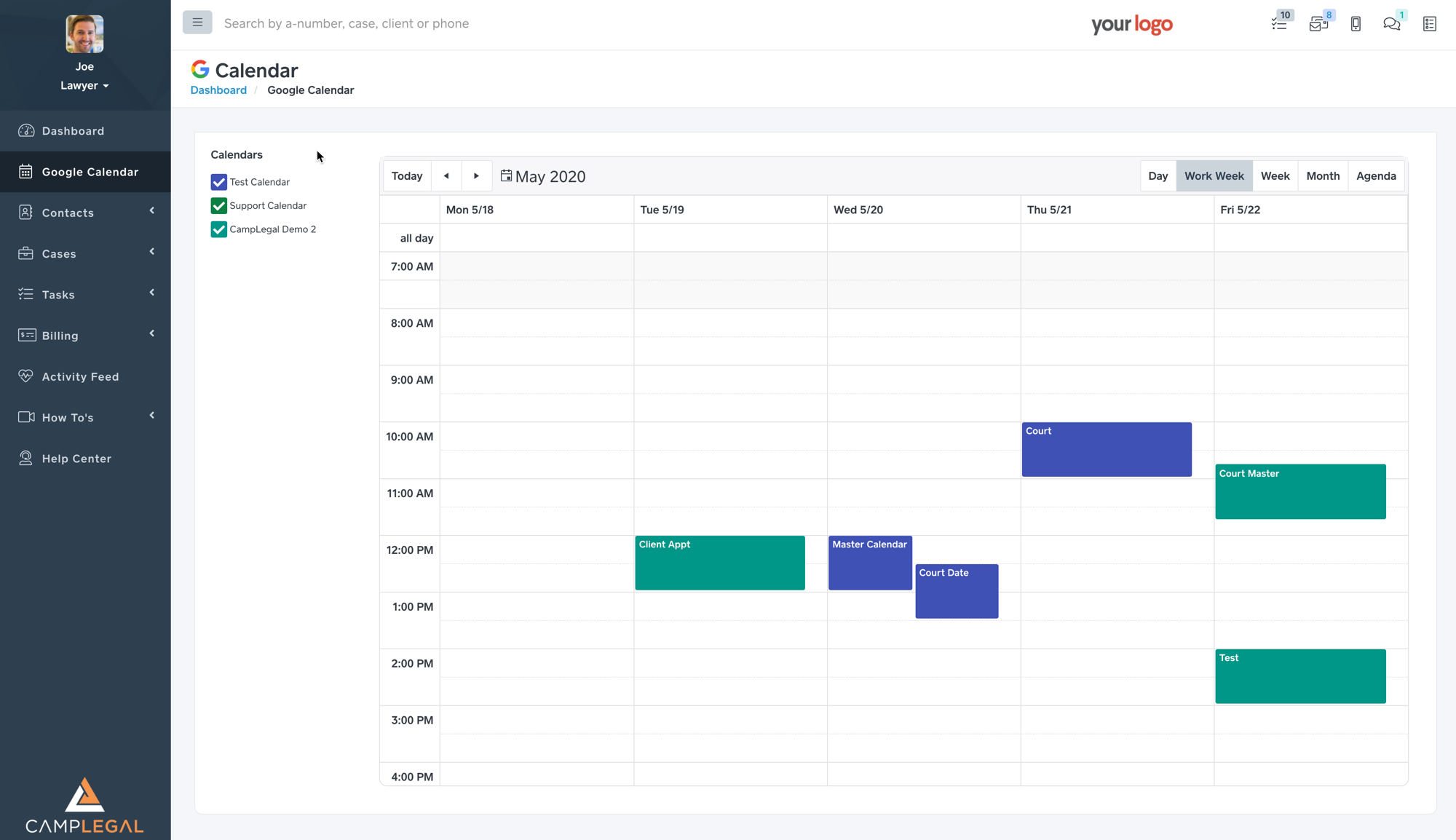Advance to next week with right arrow
The width and height of the screenshot is (1456, 840).
click(476, 175)
